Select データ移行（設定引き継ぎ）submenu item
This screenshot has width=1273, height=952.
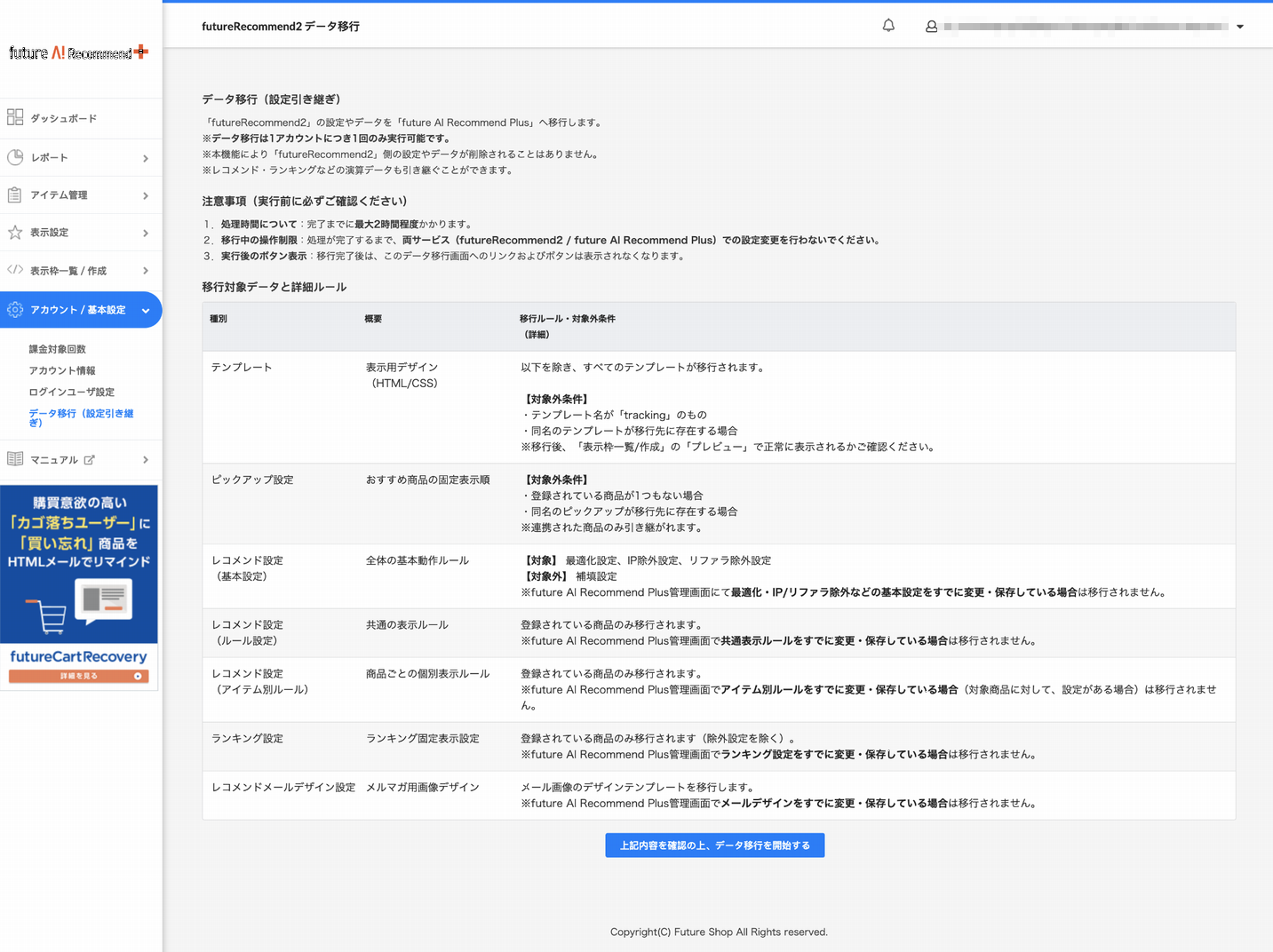tap(81, 417)
